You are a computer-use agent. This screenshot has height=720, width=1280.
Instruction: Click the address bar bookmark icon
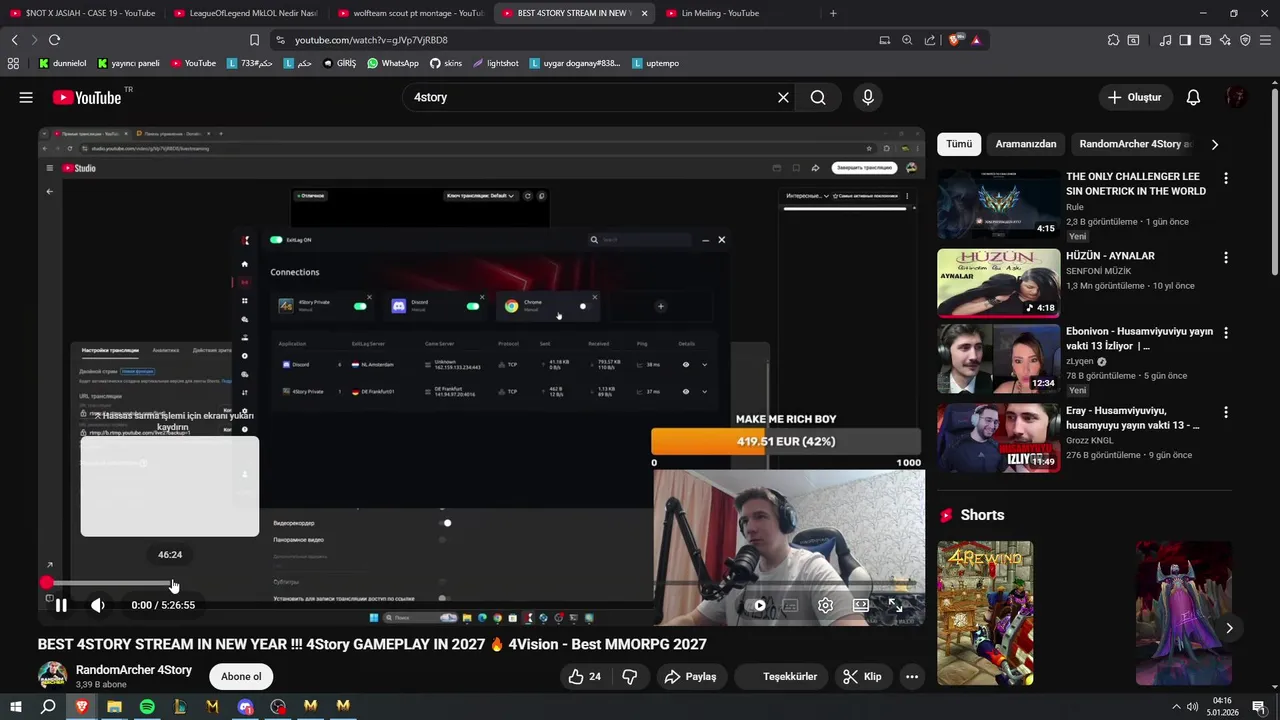[x=254, y=40]
